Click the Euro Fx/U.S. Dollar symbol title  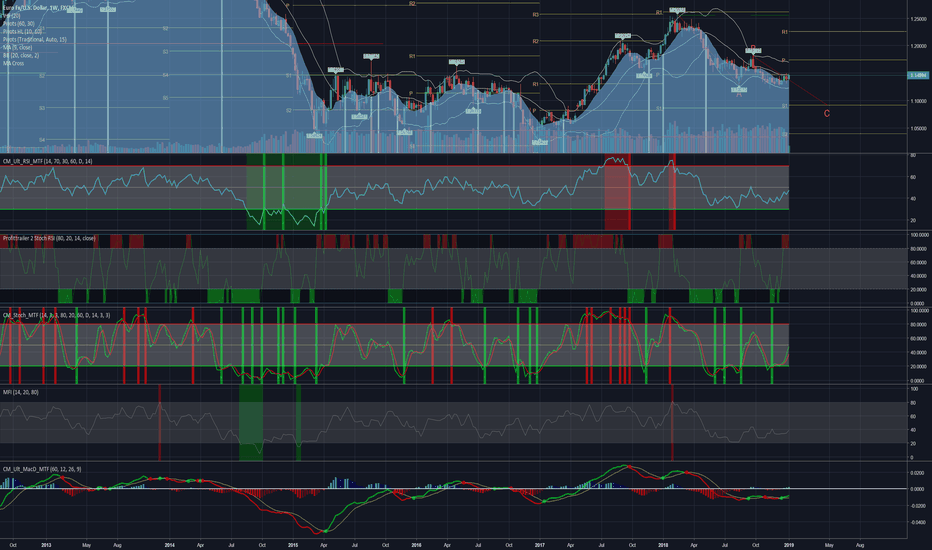[40, 8]
